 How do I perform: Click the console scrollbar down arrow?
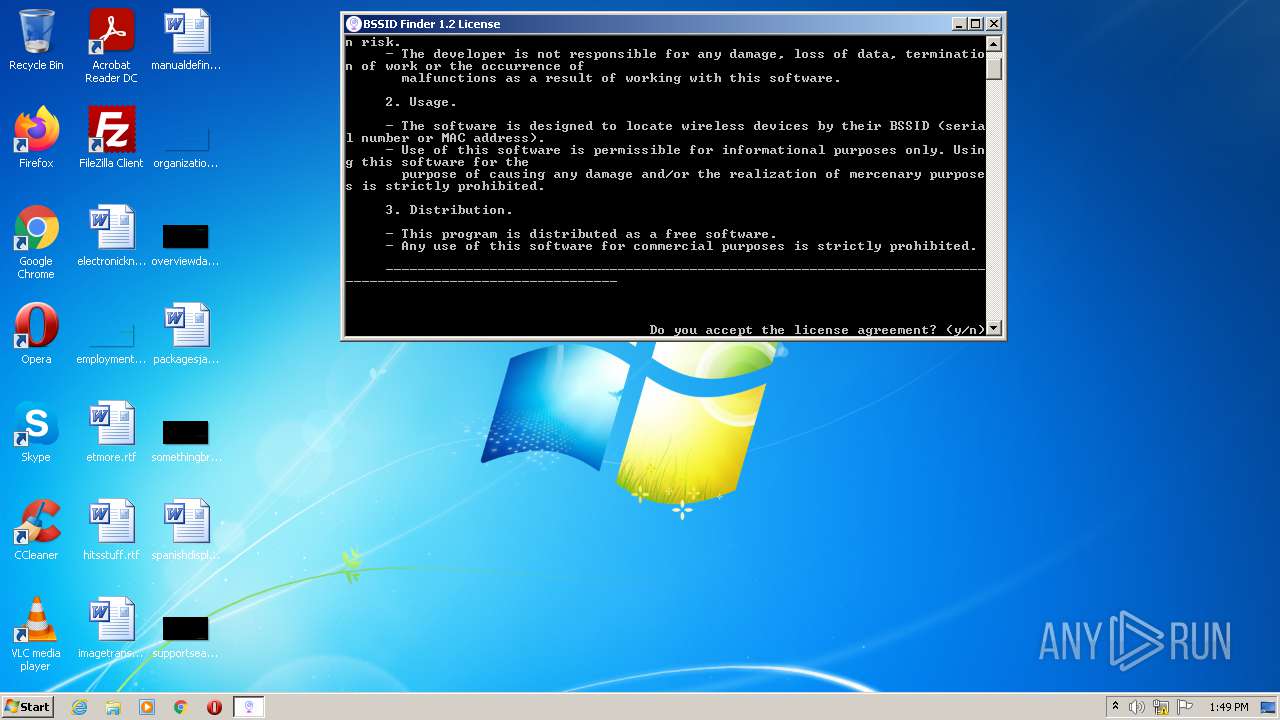pyautogui.click(x=993, y=328)
